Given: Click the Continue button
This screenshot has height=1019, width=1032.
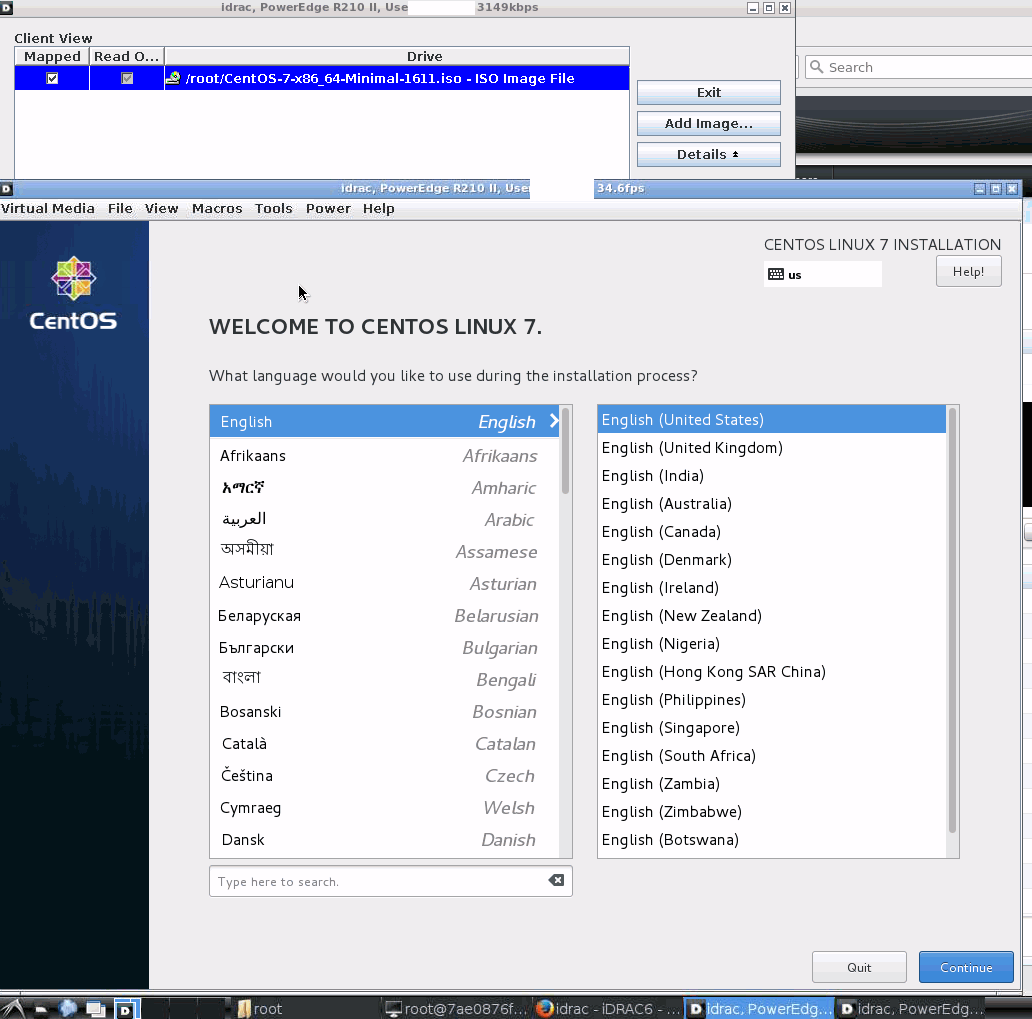Looking at the screenshot, I should (x=966, y=968).
